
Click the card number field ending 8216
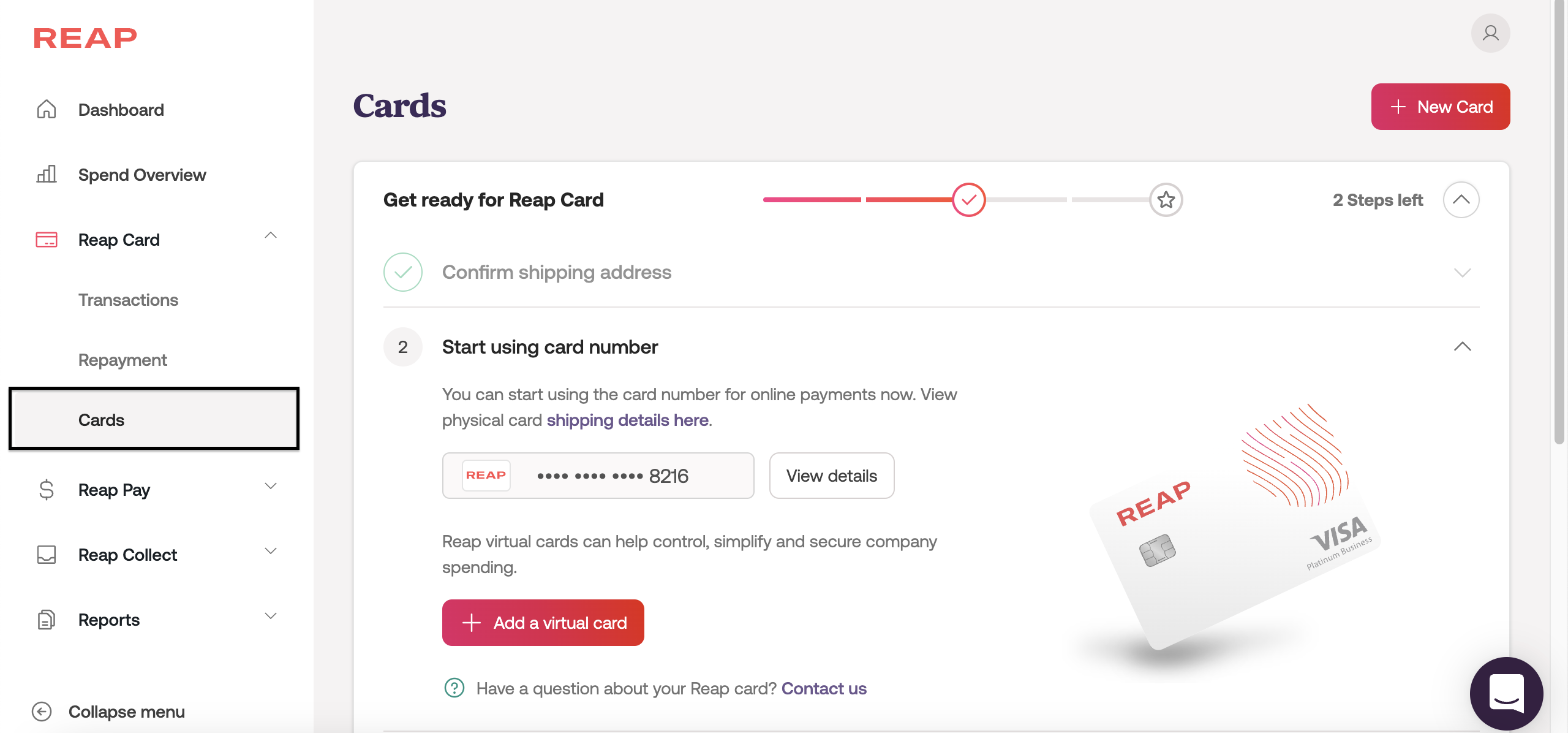pyautogui.click(x=598, y=476)
